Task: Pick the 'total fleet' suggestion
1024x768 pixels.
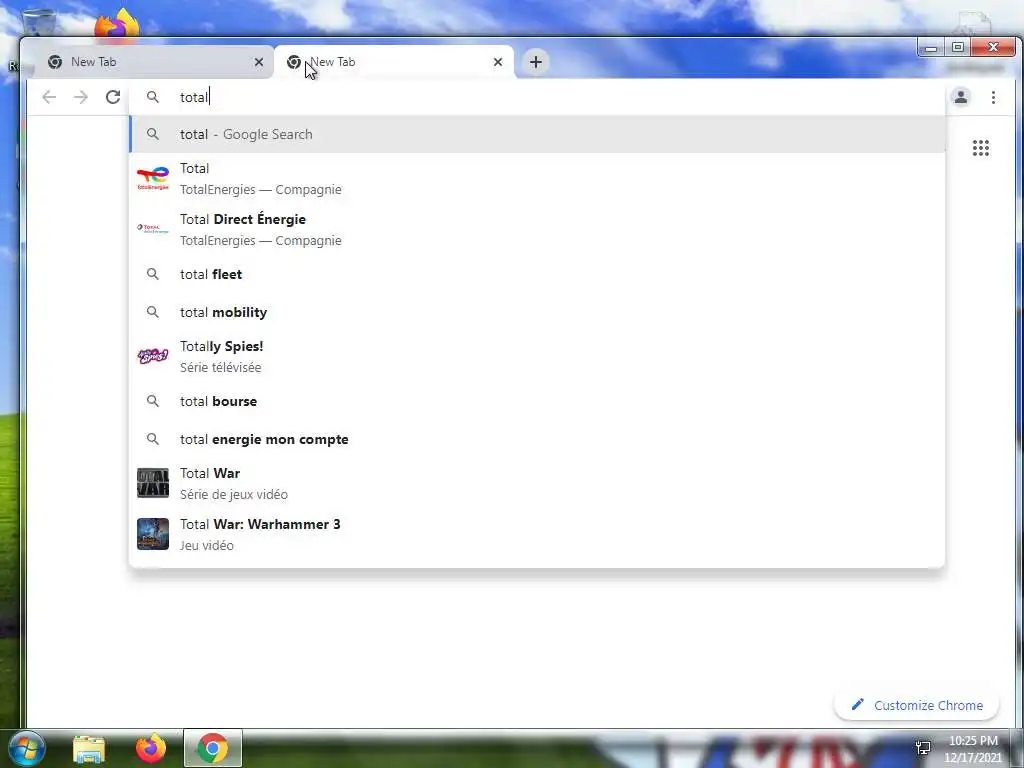Action: (x=537, y=274)
